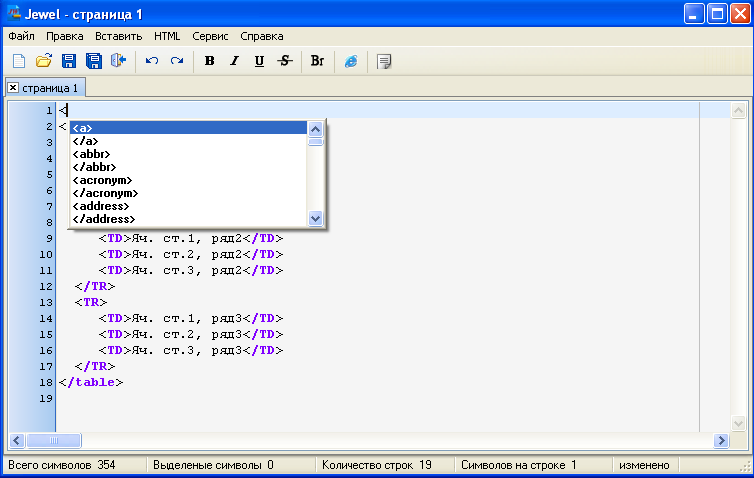Toggle bold formatting button
This screenshot has height=478, width=754.
click(x=210, y=61)
